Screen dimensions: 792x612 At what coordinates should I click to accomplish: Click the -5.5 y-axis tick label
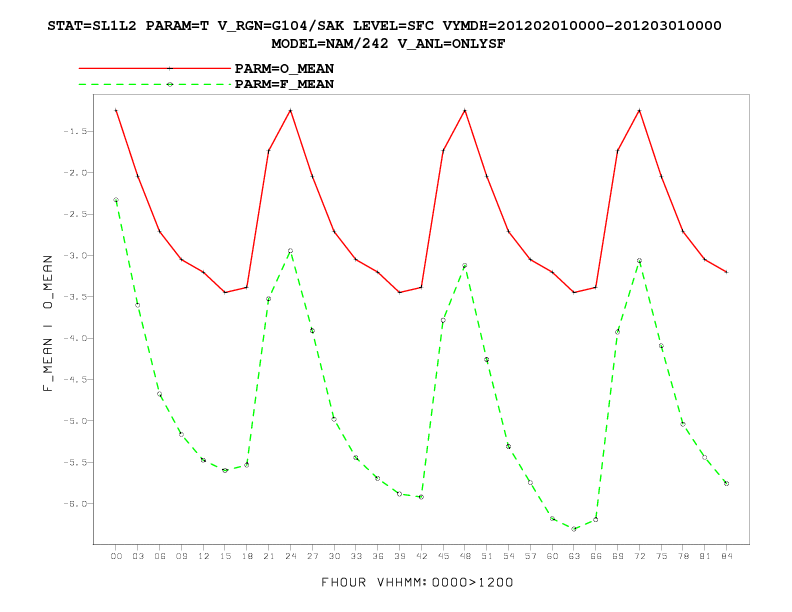(x=75, y=462)
